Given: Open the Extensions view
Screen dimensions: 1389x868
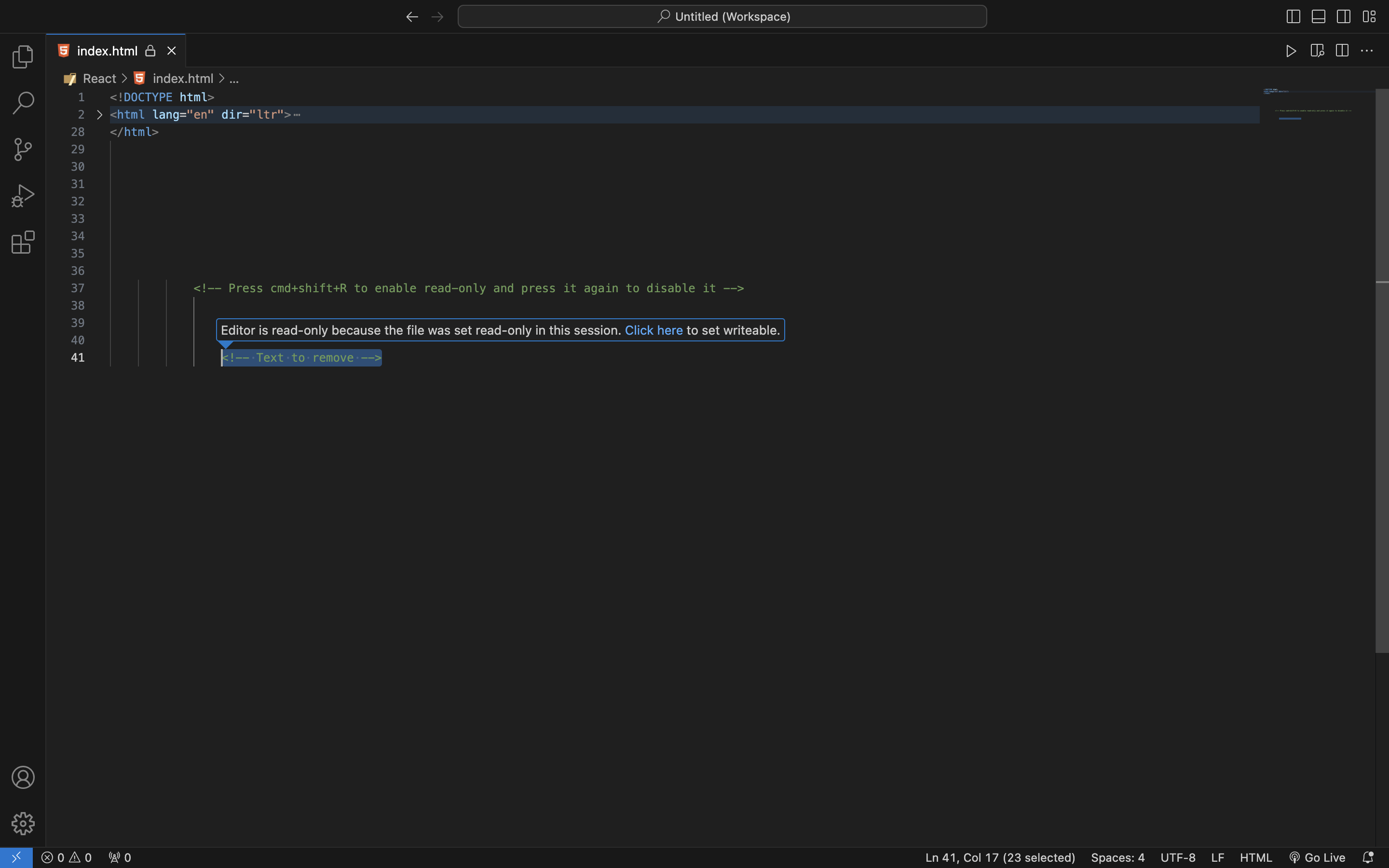Looking at the screenshot, I should (x=23, y=242).
